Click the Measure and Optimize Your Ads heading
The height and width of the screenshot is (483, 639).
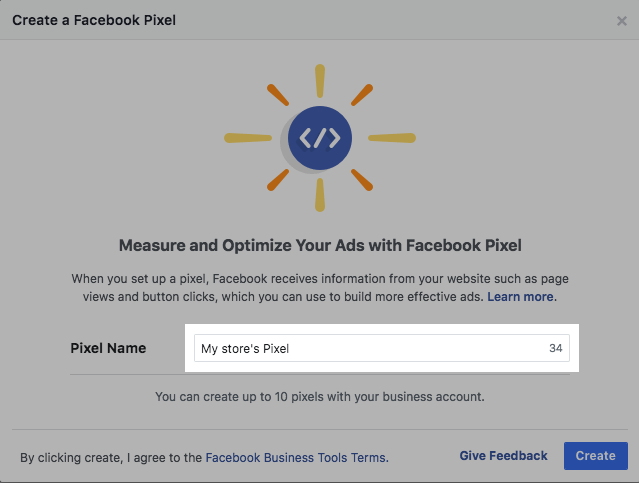[320, 245]
